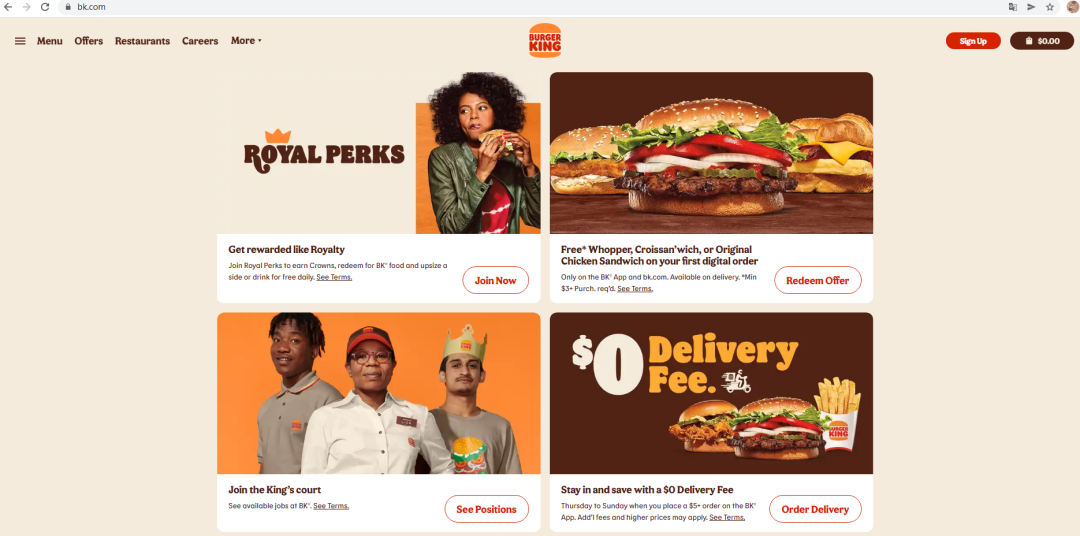
Task: Click the translate page icon
Action: (x=1012, y=7)
